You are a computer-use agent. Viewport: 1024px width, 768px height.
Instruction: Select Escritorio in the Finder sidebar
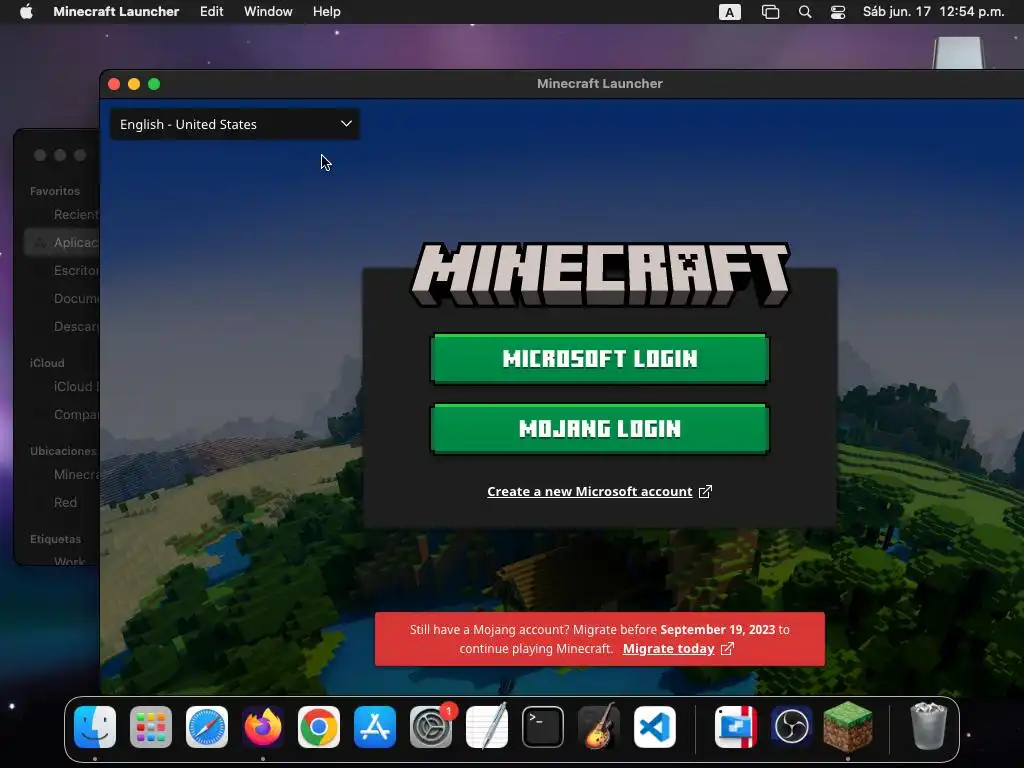(x=75, y=270)
